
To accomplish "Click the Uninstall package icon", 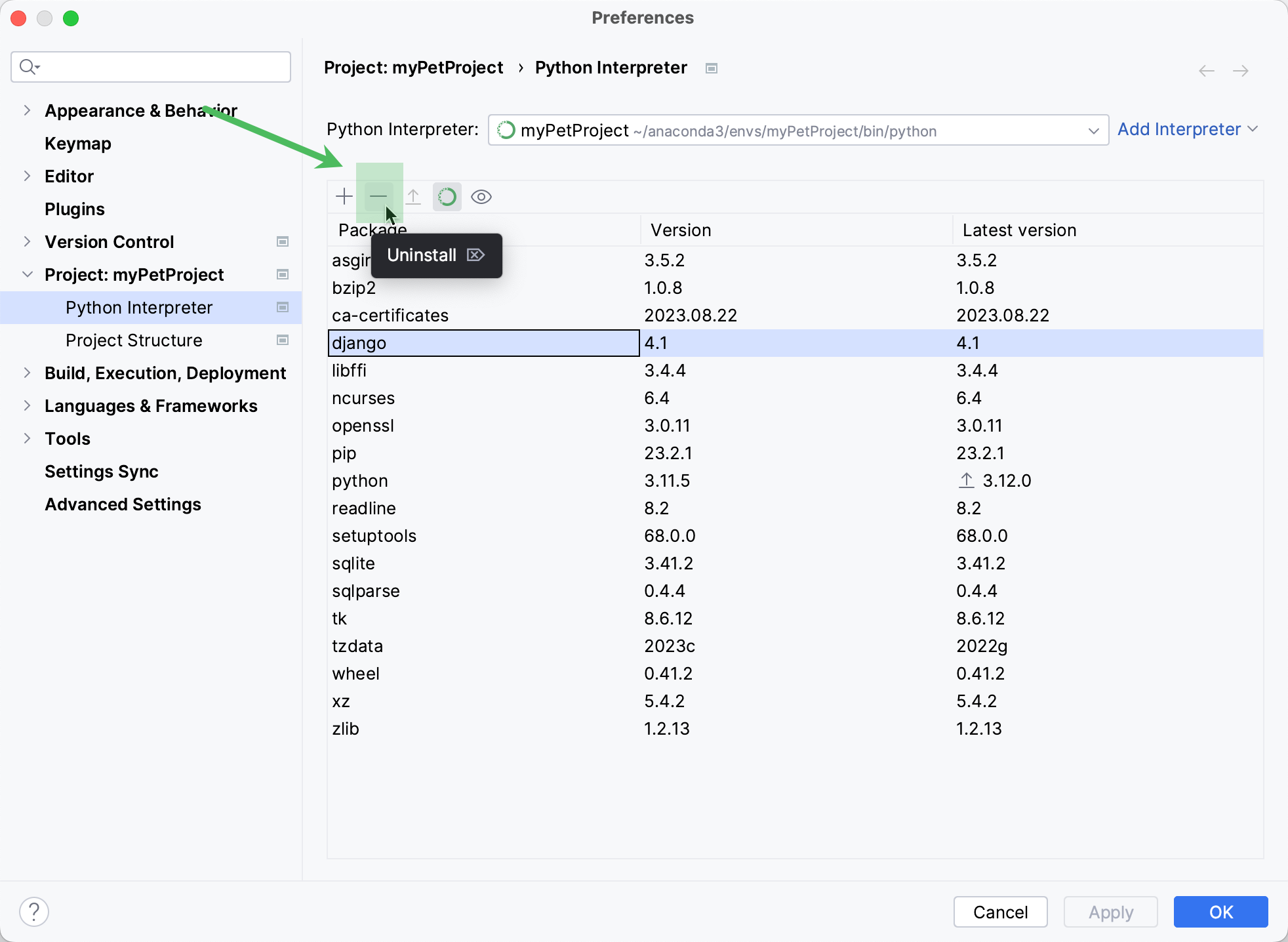I will click(x=379, y=197).
